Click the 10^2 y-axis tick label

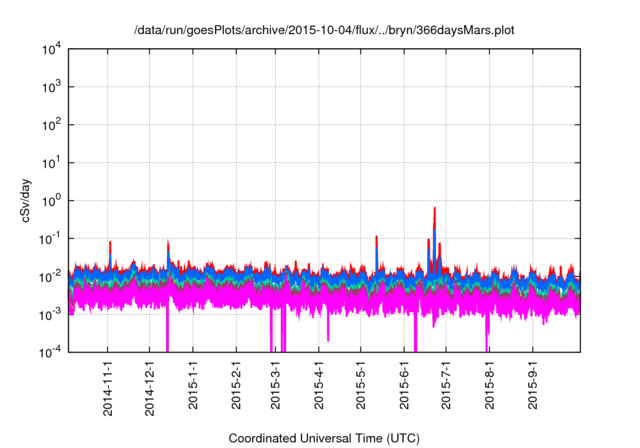[x=51, y=125]
